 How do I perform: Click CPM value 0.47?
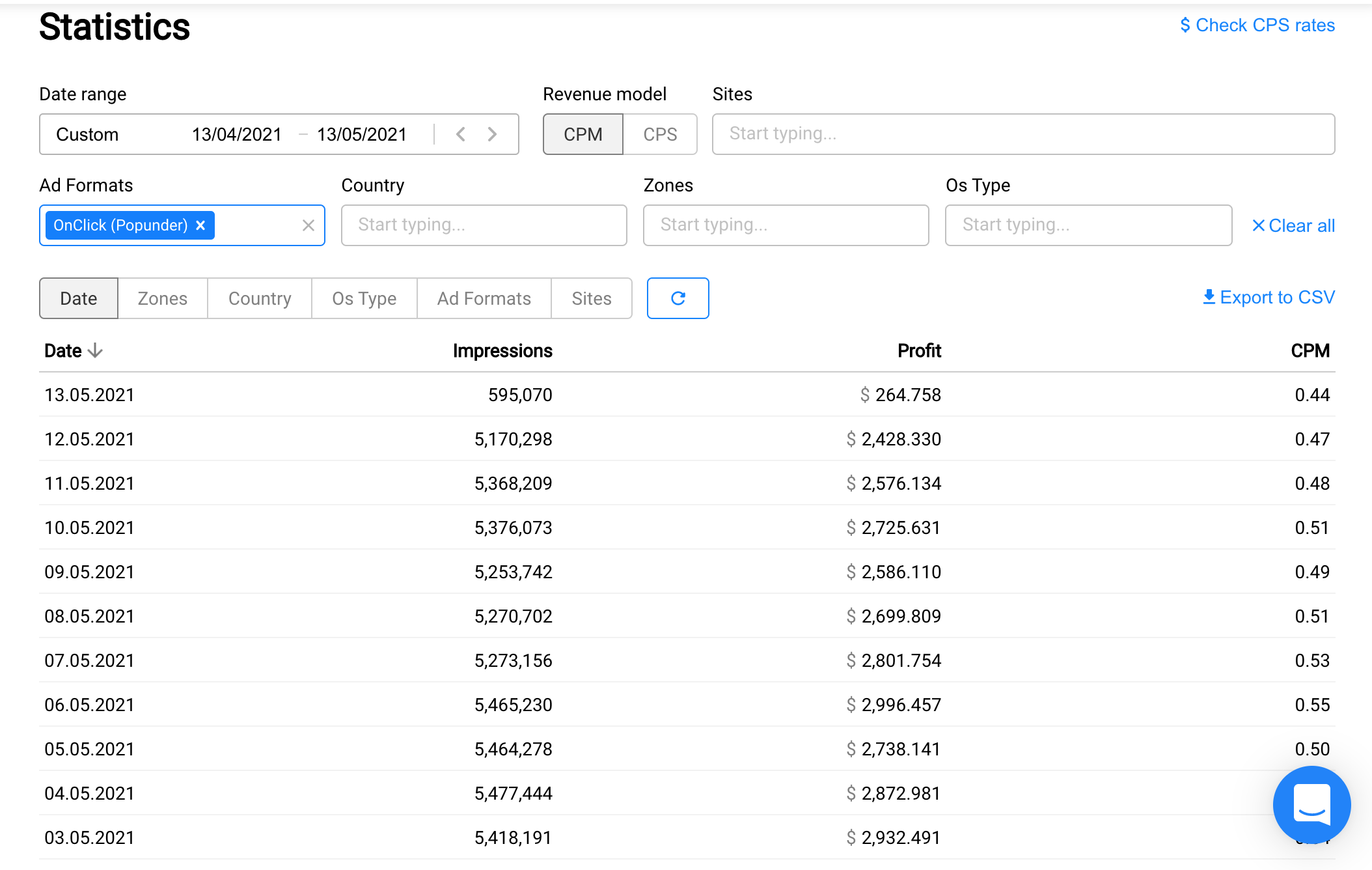coord(1312,440)
